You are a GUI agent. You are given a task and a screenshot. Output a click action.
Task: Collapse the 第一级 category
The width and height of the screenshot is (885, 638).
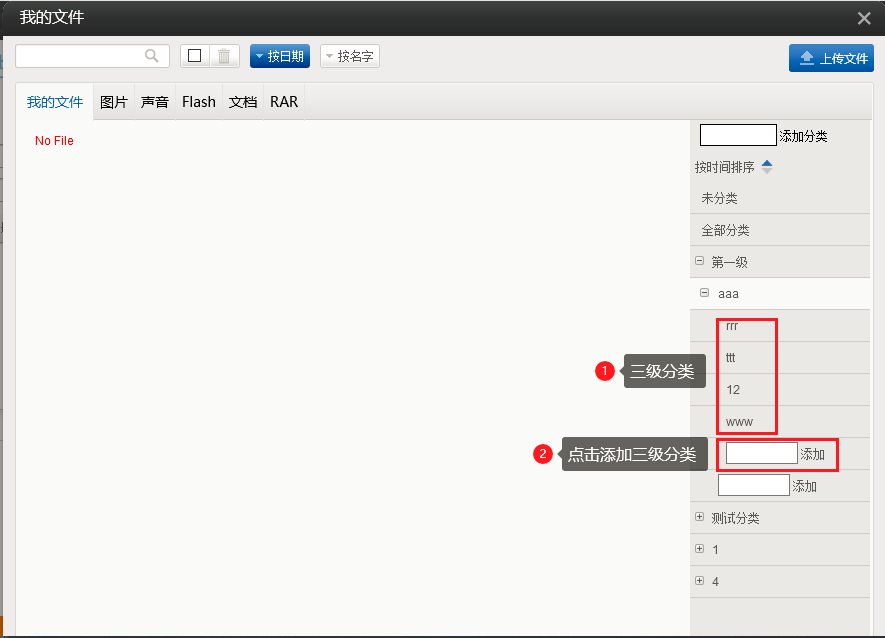pos(699,261)
